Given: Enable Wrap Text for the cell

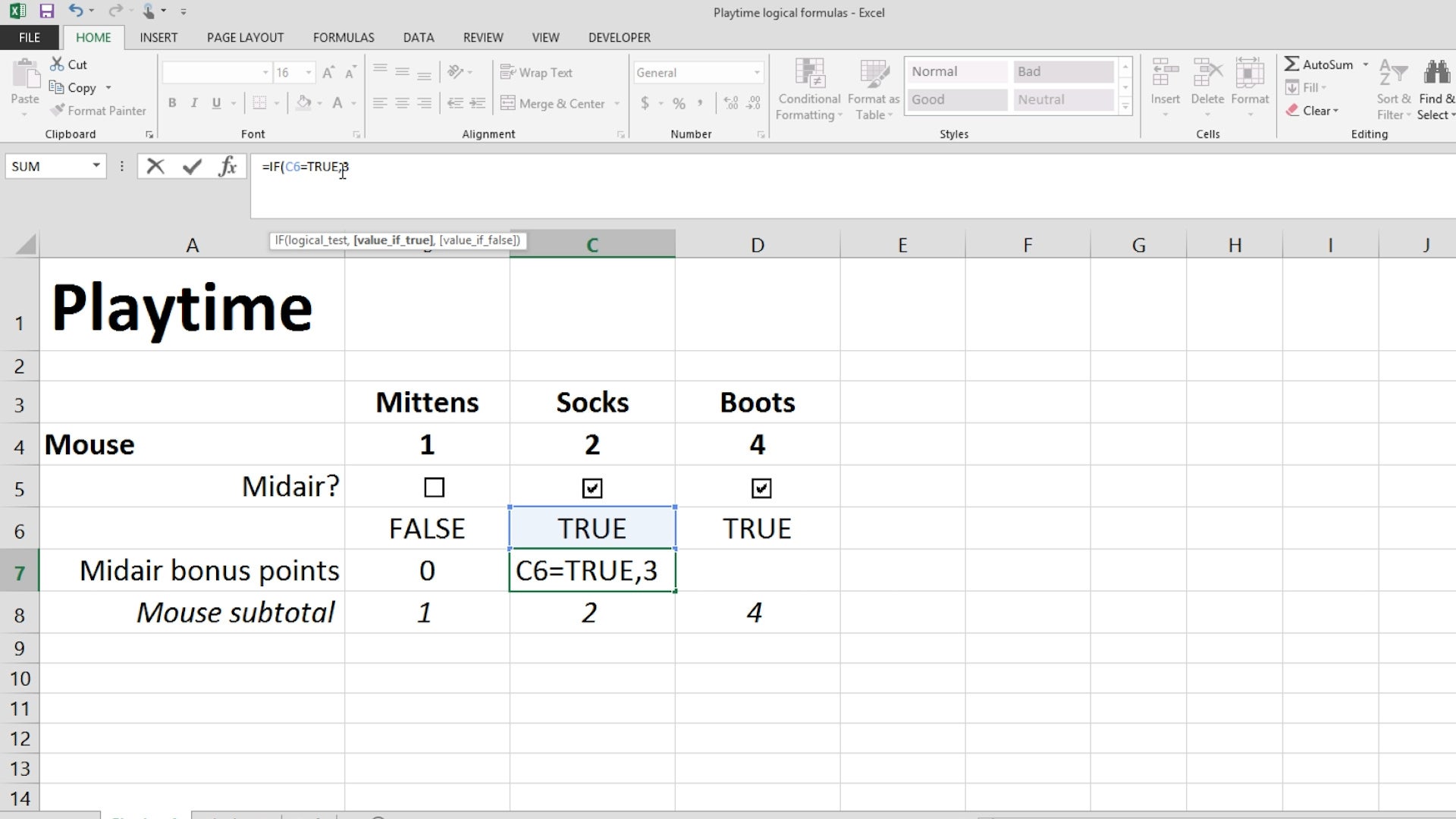Looking at the screenshot, I should [x=536, y=73].
